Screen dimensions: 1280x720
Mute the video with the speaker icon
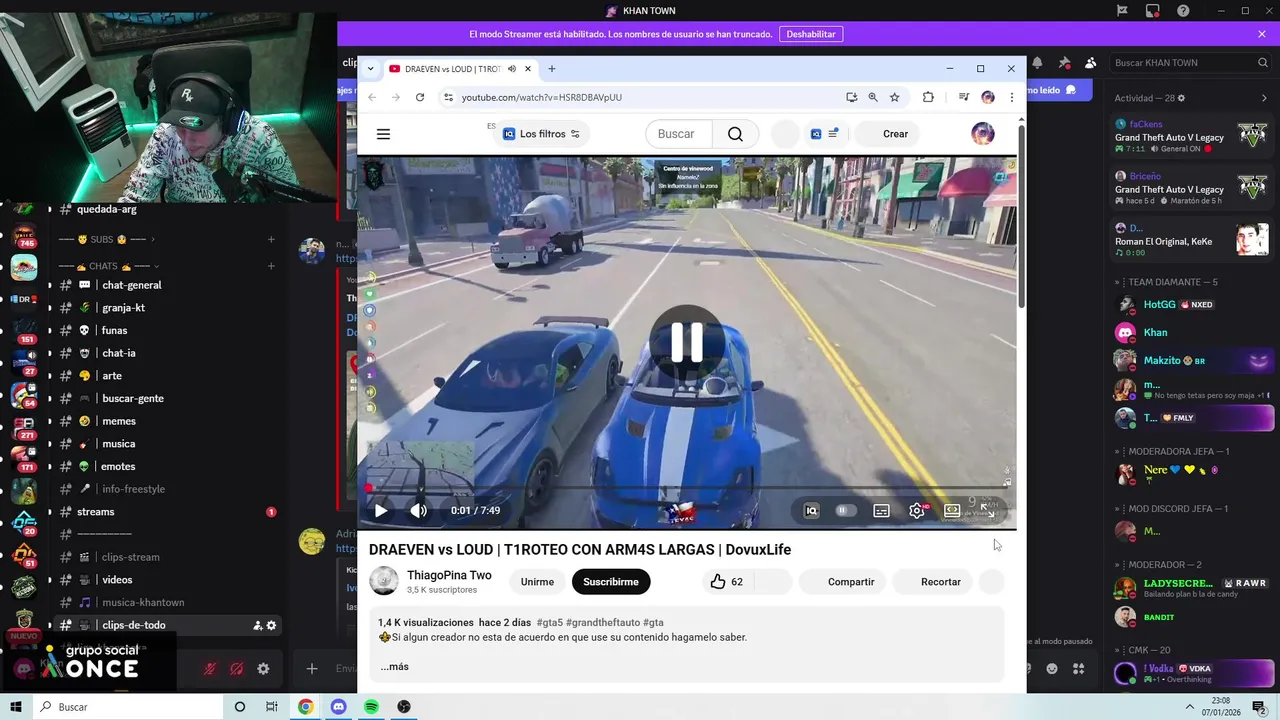tap(419, 510)
